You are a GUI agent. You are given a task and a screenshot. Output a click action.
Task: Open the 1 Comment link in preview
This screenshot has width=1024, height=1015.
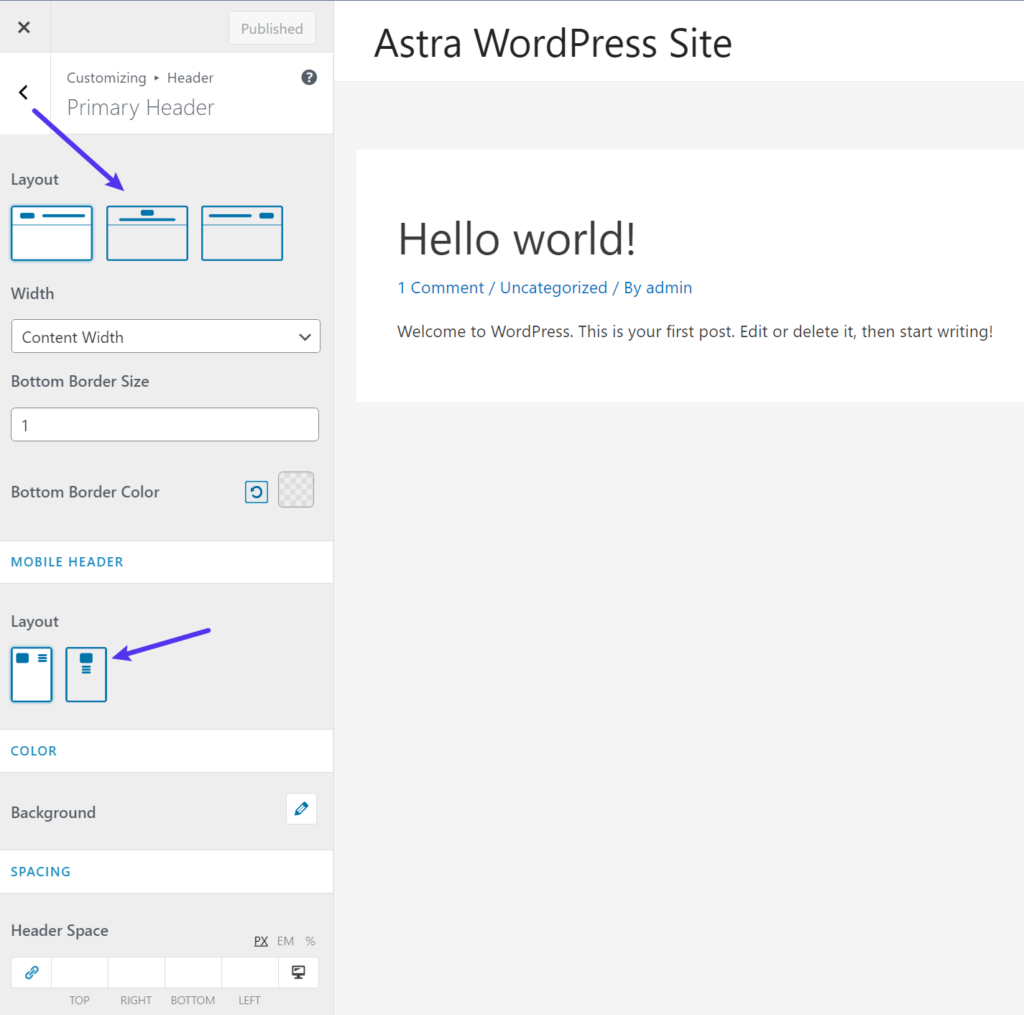click(x=441, y=287)
